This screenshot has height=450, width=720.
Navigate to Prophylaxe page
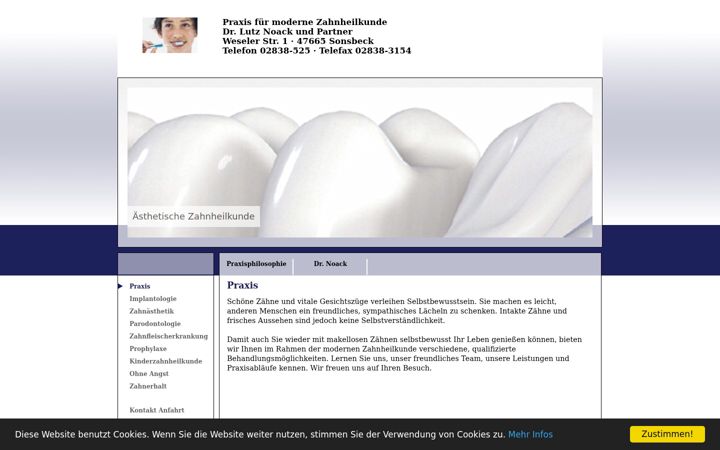pyautogui.click(x=148, y=349)
